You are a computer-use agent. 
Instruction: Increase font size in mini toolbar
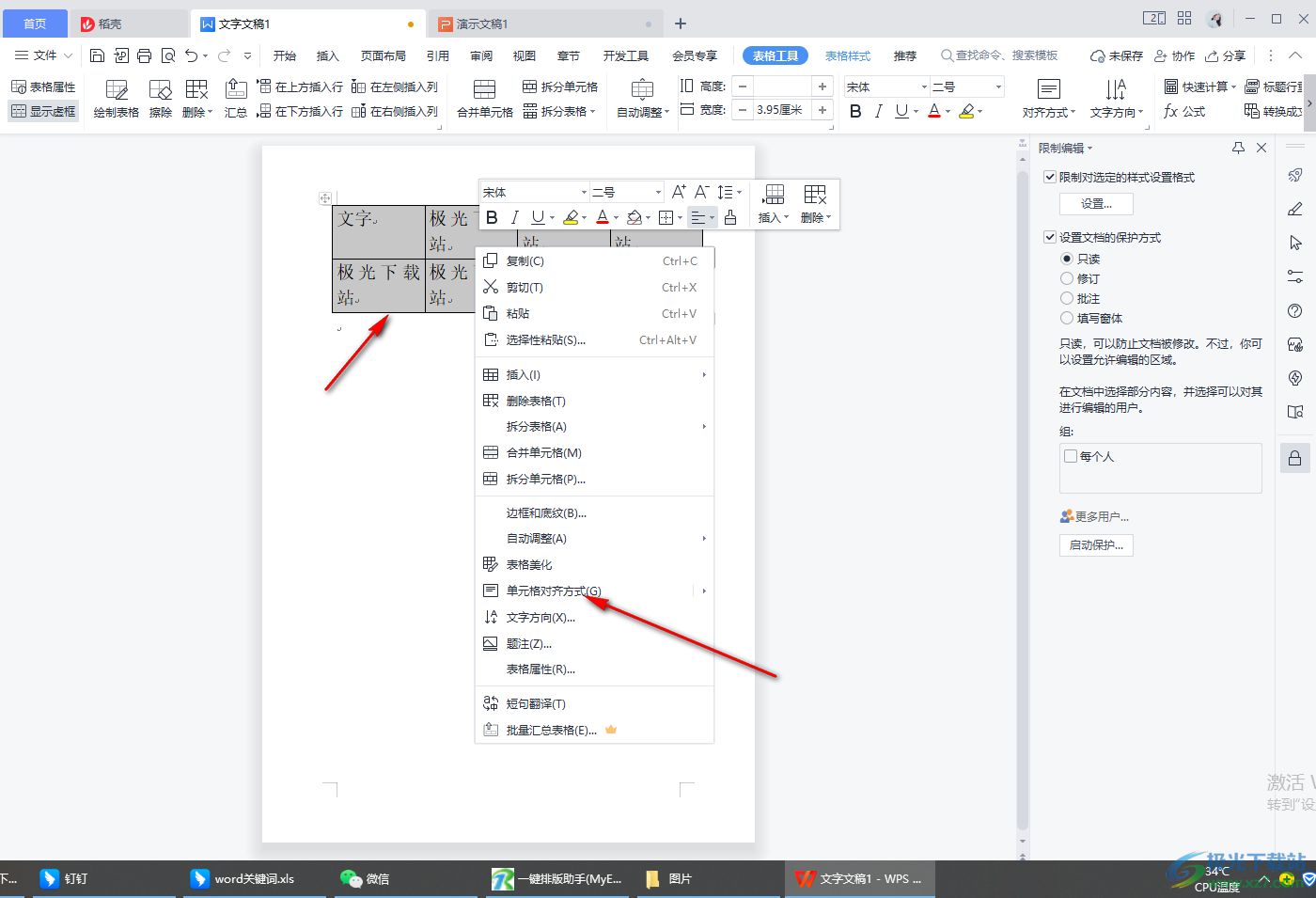pos(679,192)
